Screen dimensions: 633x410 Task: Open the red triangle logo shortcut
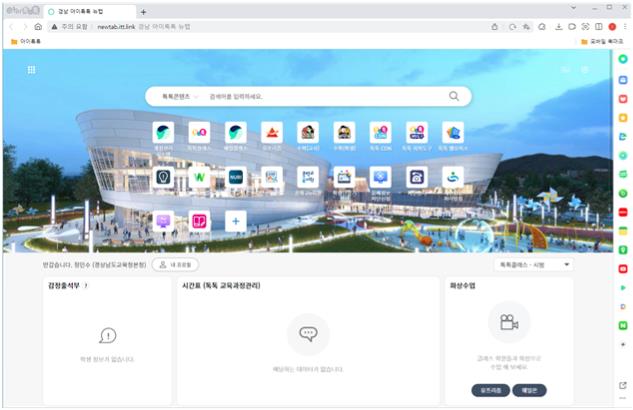click(272, 132)
